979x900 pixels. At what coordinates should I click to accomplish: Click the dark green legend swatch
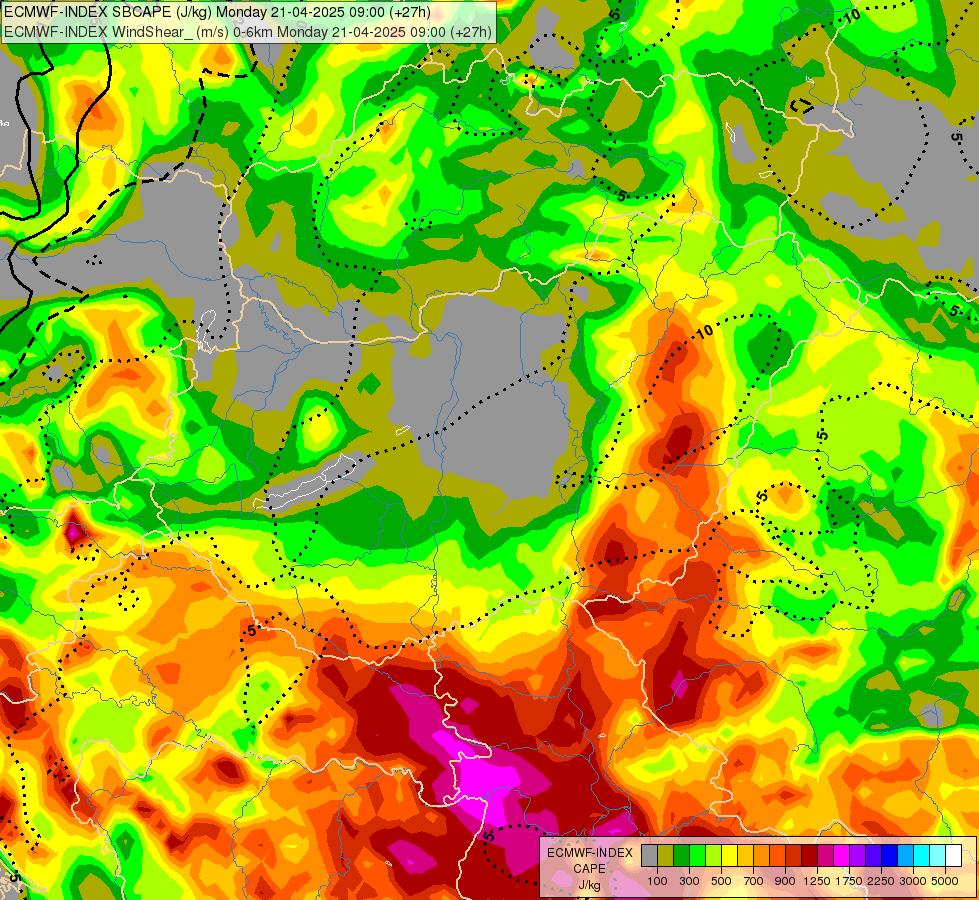(x=681, y=856)
